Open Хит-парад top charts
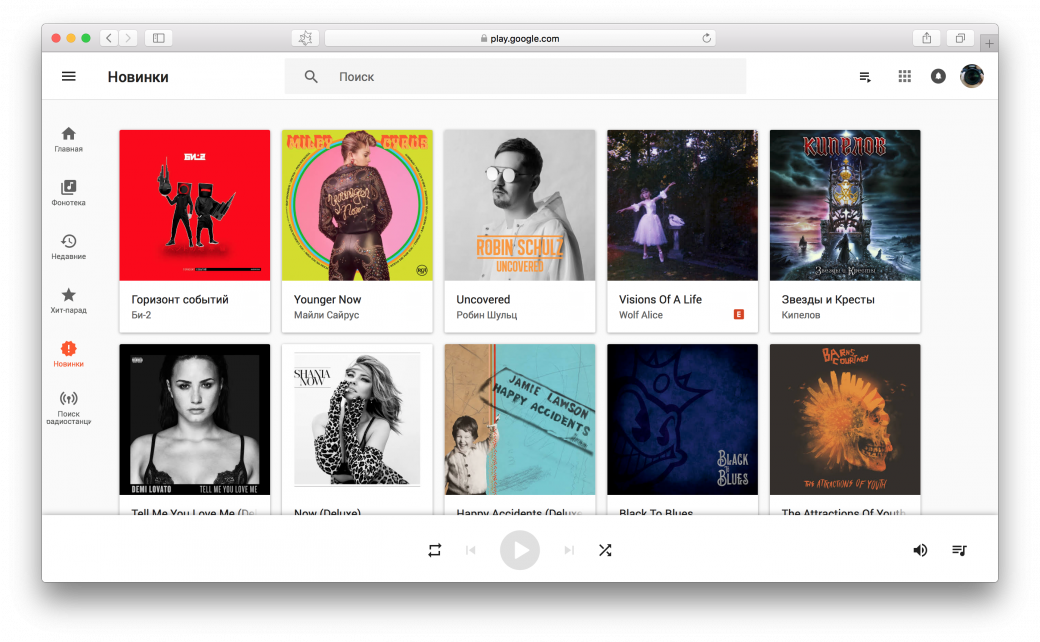The width and height of the screenshot is (1040, 642). coord(68,300)
